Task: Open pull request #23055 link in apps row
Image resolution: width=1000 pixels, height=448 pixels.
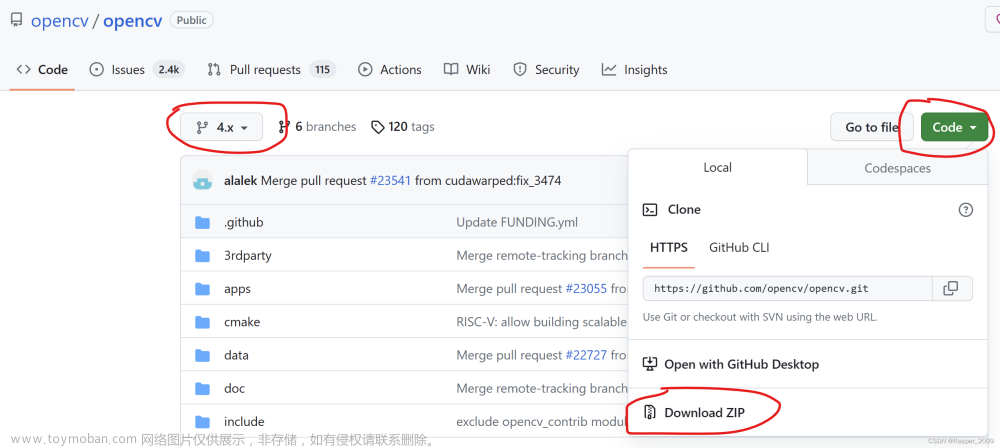Action: (585, 289)
